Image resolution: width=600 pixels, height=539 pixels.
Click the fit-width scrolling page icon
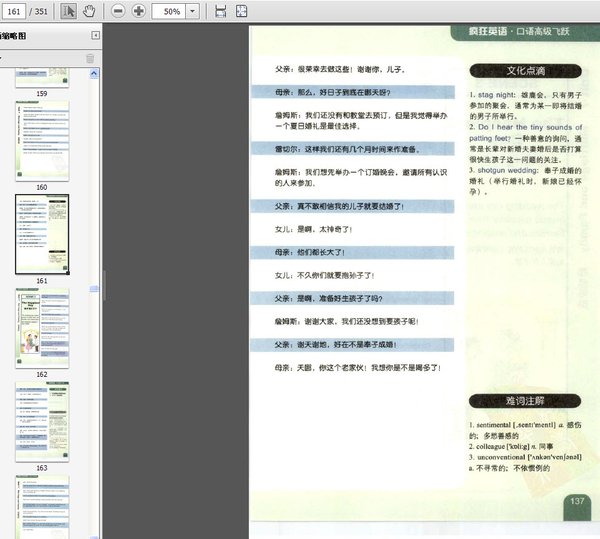click(x=220, y=11)
